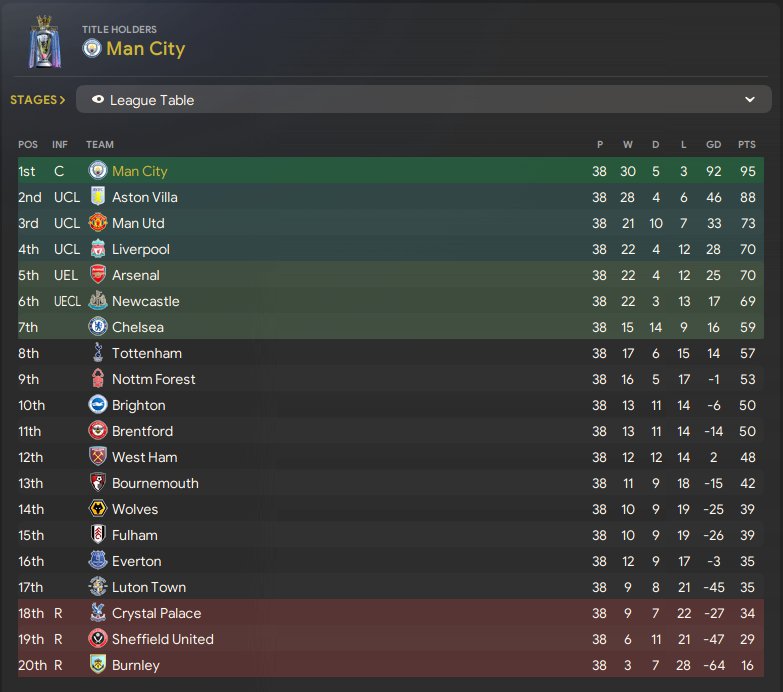Click the Newcastle club crest
This screenshot has width=783, height=692.
pos(98,301)
